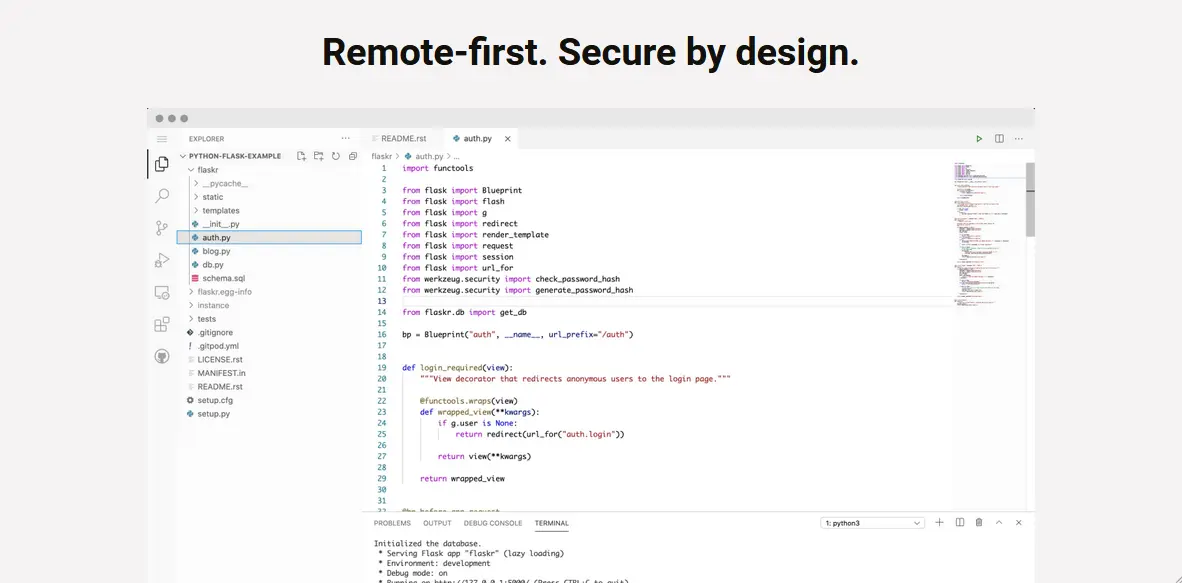This screenshot has width=1182, height=583.
Task: Open blog.py from the file tree
Action: click(216, 251)
